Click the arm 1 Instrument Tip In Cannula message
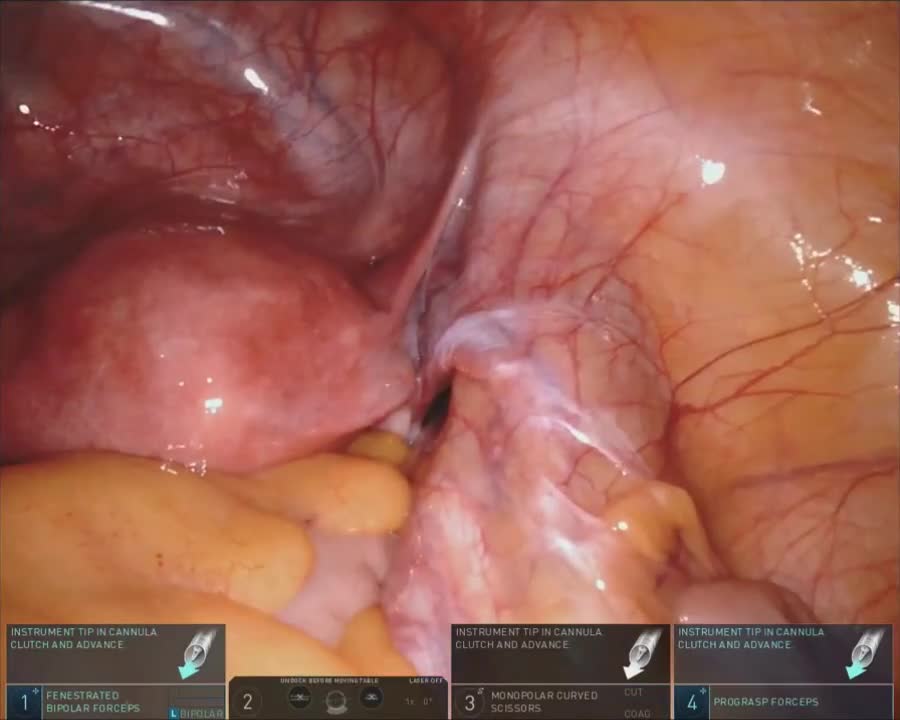Image resolution: width=900 pixels, height=720 pixels. click(84, 638)
